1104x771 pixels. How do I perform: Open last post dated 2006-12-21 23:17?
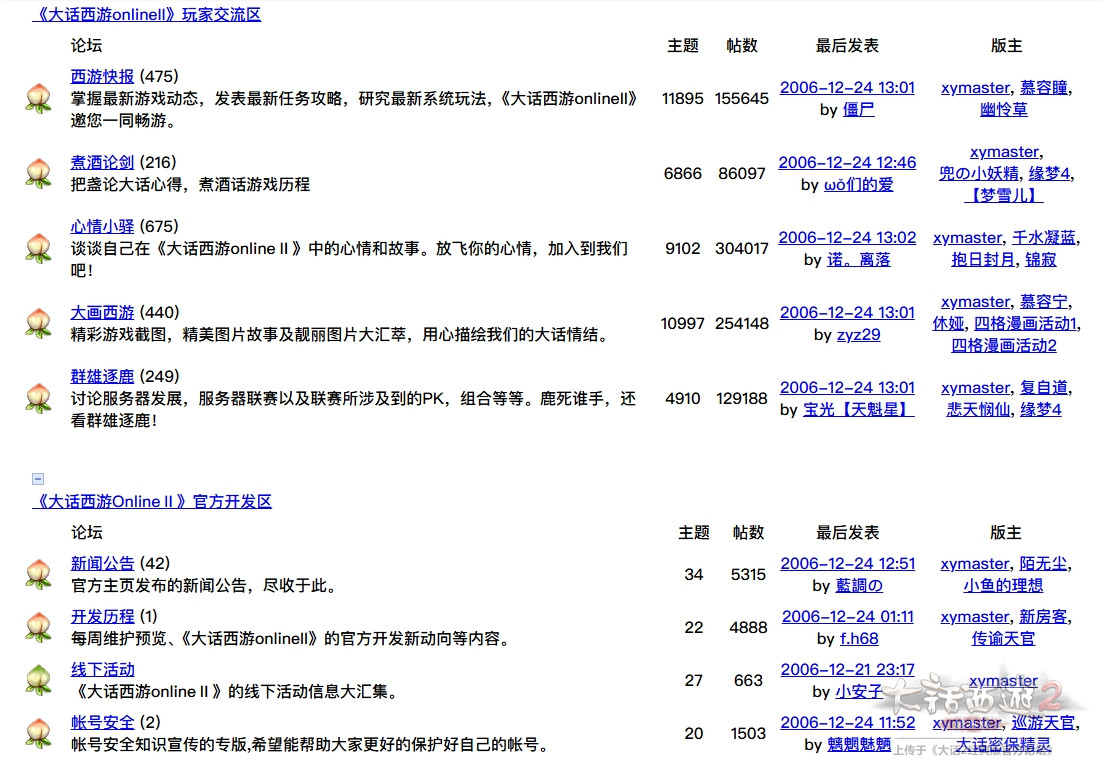[x=847, y=669]
